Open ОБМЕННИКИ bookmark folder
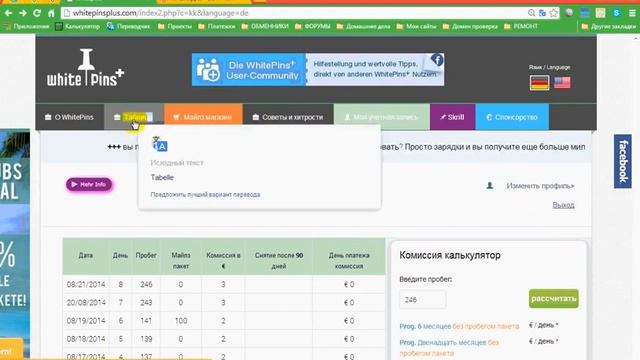Screen dimensions: 640x360 coord(265,27)
